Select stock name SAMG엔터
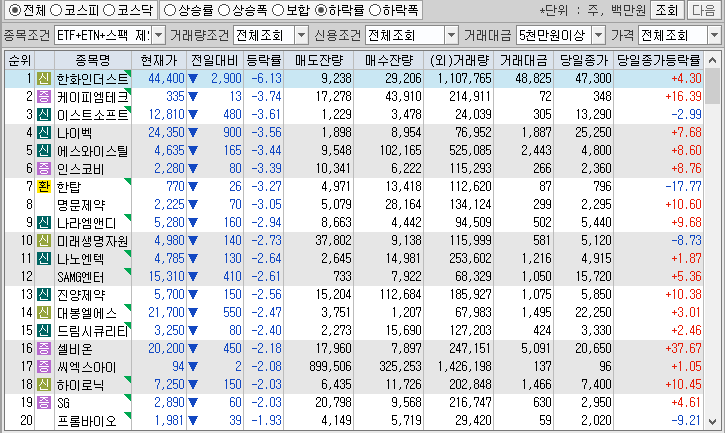Image resolution: width=725 pixels, height=433 pixels. pos(80,277)
